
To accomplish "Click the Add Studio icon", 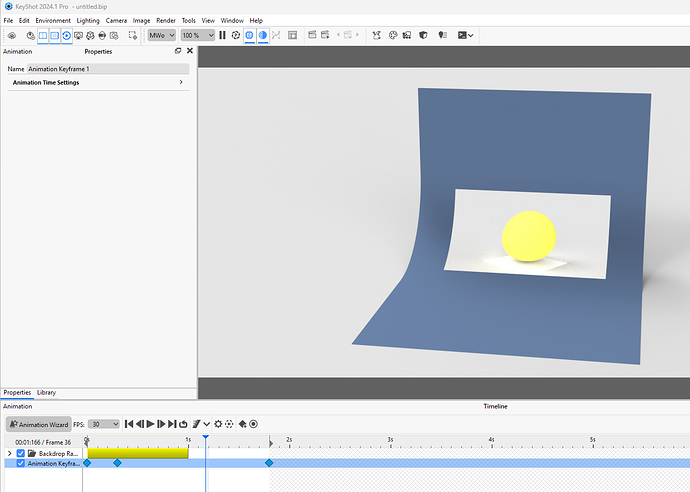I will pyautogui.click(x=325, y=35).
